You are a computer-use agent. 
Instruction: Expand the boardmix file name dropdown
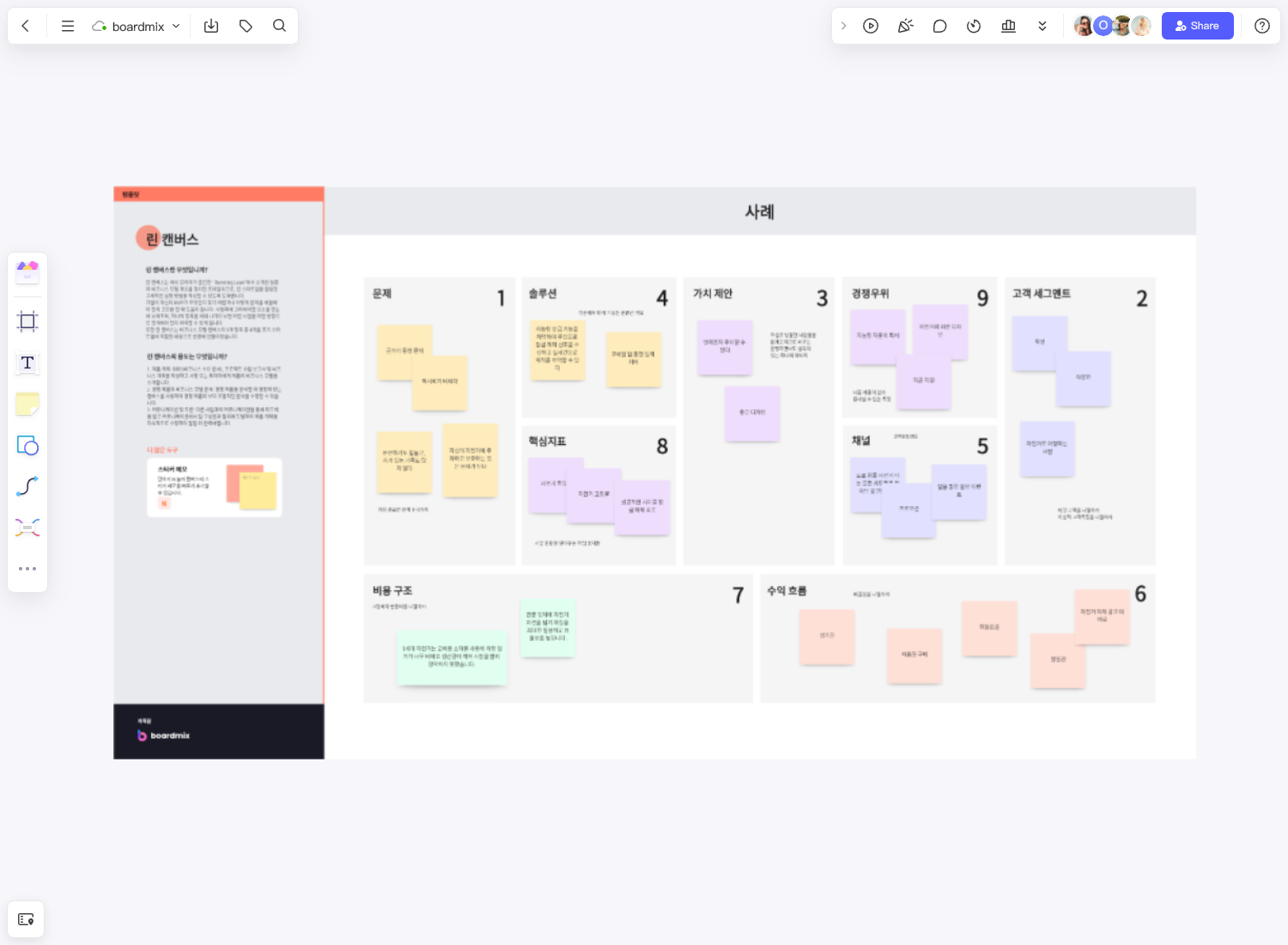(x=137, y=26)
